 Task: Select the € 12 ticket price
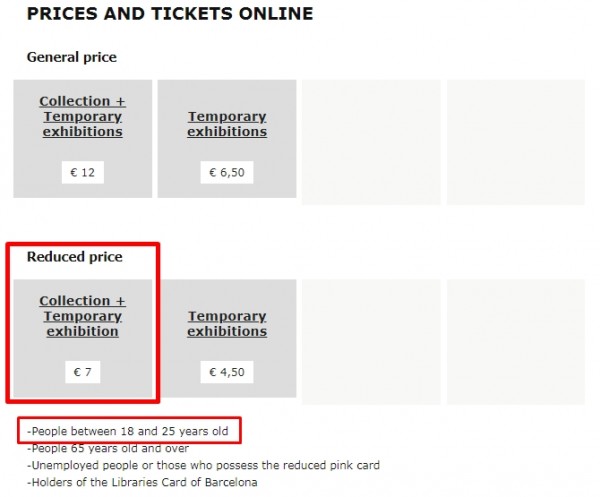click(83, 173)
